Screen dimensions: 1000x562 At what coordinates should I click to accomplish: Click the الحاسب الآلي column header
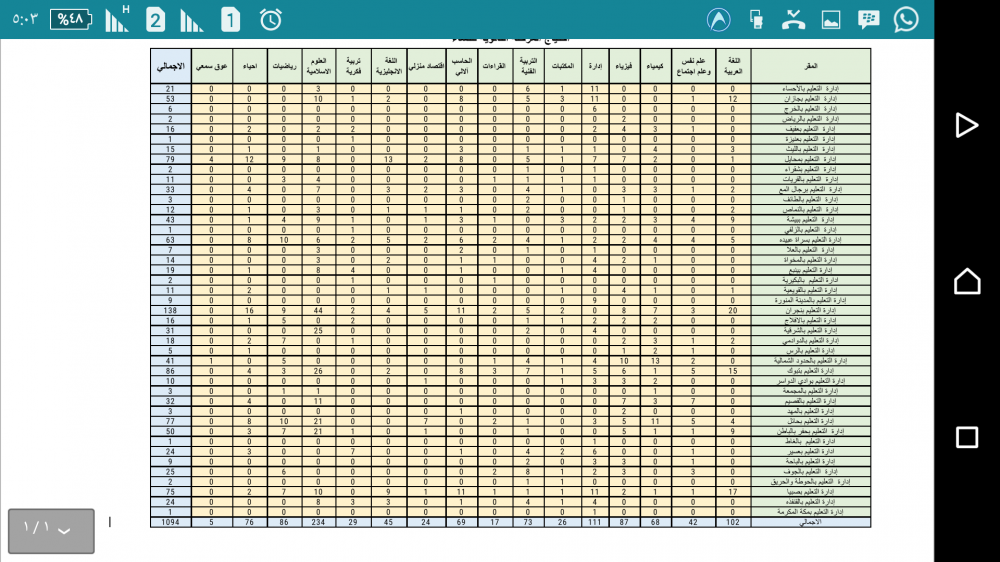click(x=461, y=66)
